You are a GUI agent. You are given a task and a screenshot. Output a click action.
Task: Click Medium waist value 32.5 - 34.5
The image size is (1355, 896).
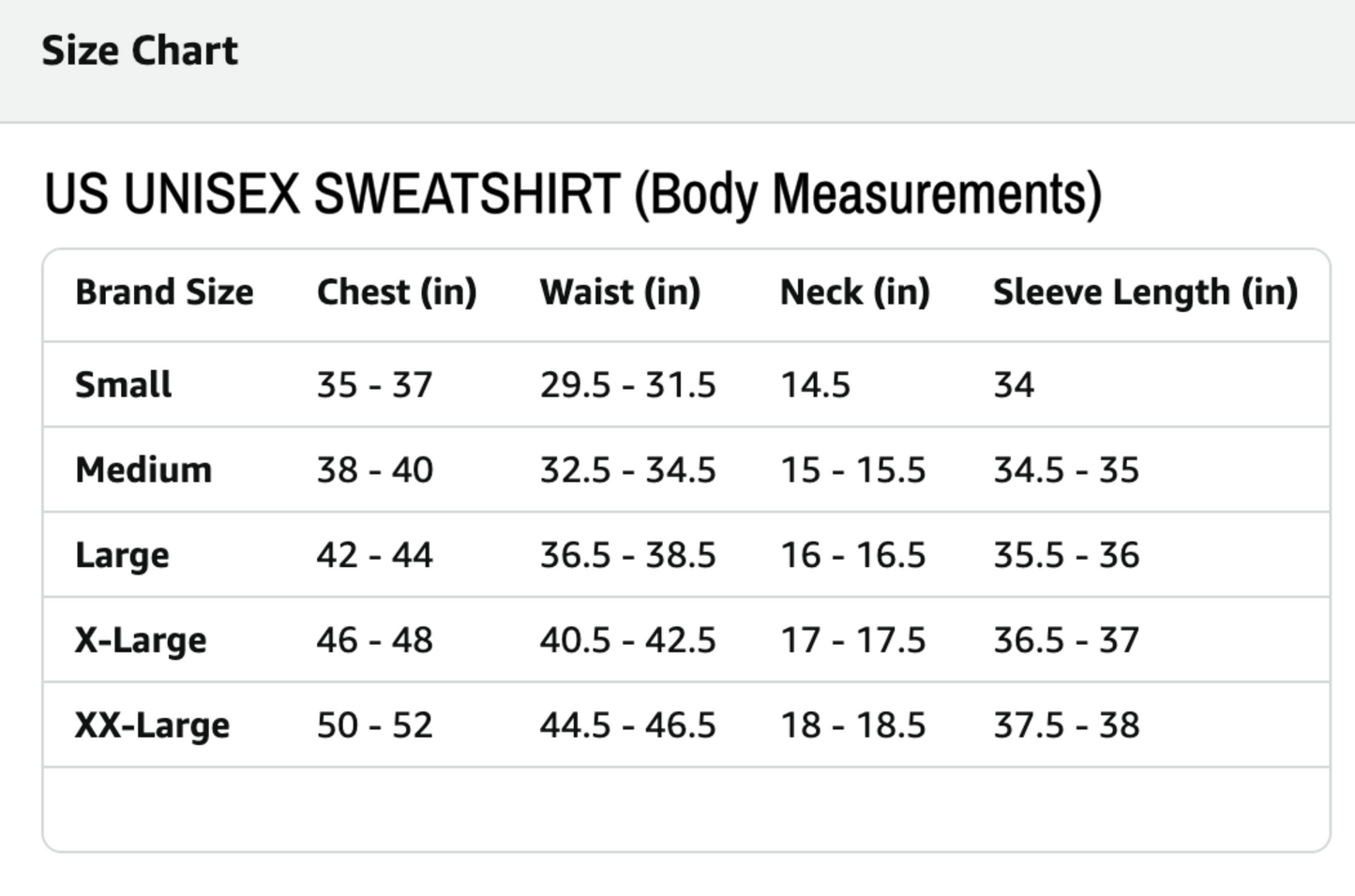tap(627, 470)
